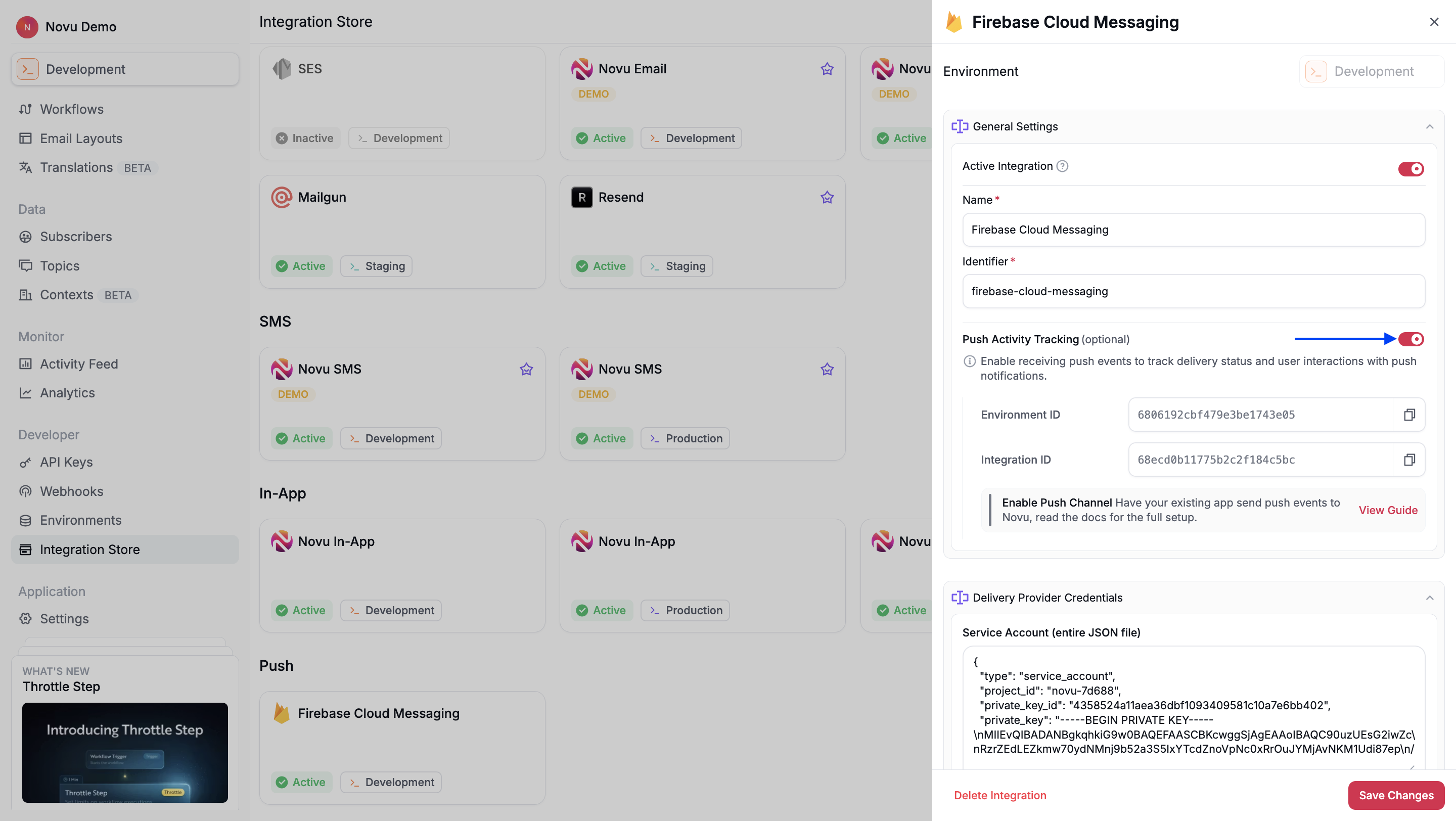Click the Active Integration help icon

point(1063,166)
